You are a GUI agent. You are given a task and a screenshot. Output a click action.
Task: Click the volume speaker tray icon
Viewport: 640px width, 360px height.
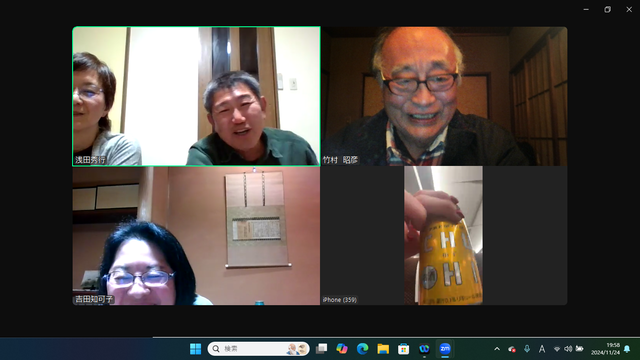tap(568, 349)
